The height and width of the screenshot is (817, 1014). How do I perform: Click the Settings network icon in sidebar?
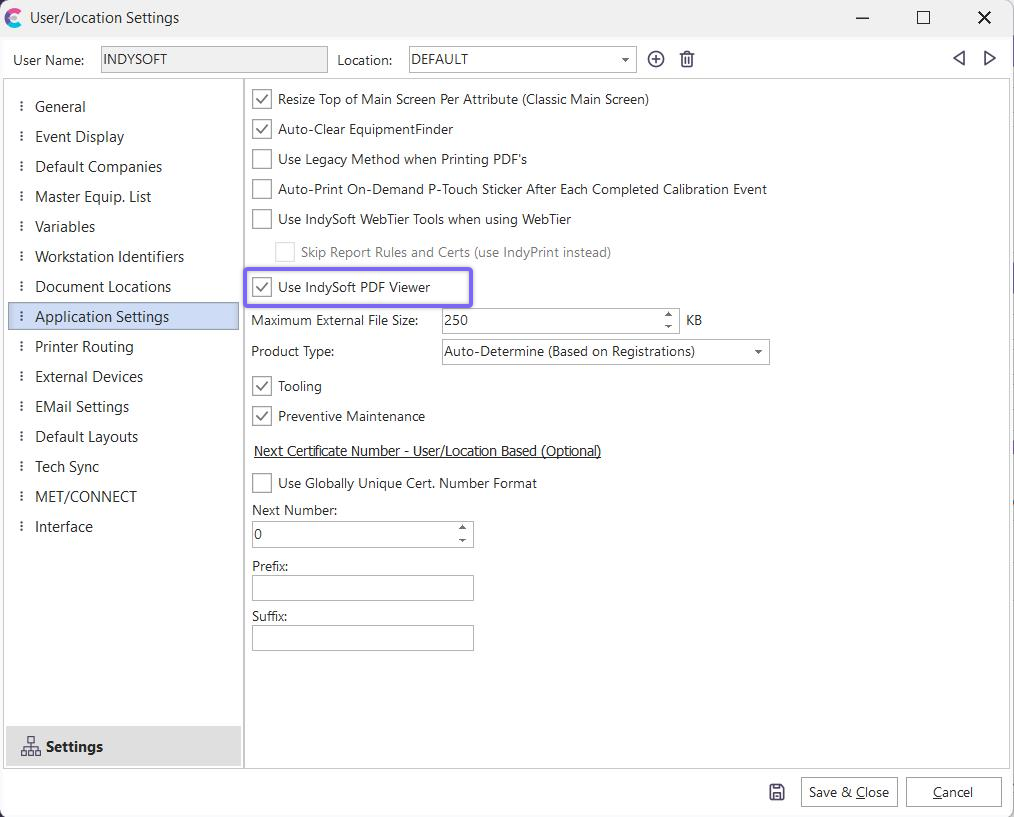coord(31,747)
